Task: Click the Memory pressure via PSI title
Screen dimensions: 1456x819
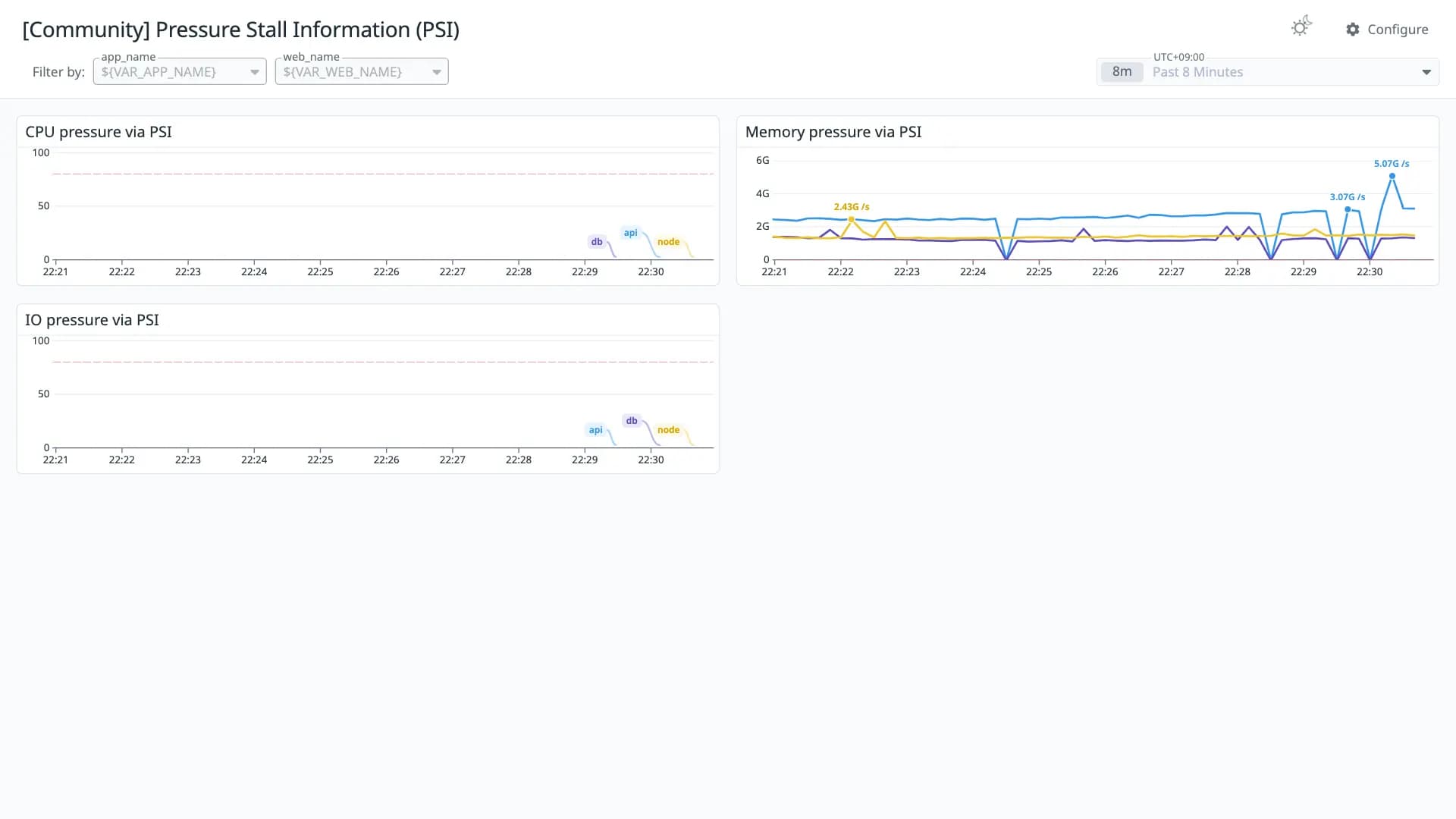Action: point(833,132)
